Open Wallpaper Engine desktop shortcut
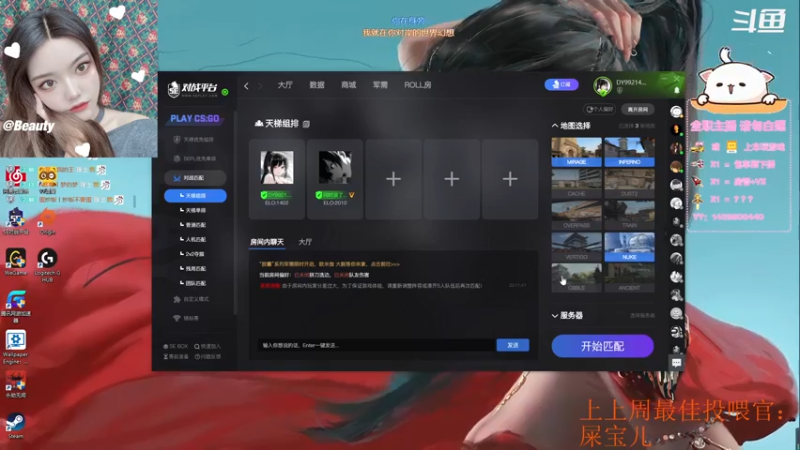Viewport: 800px width, 450px height. [16, 347]
